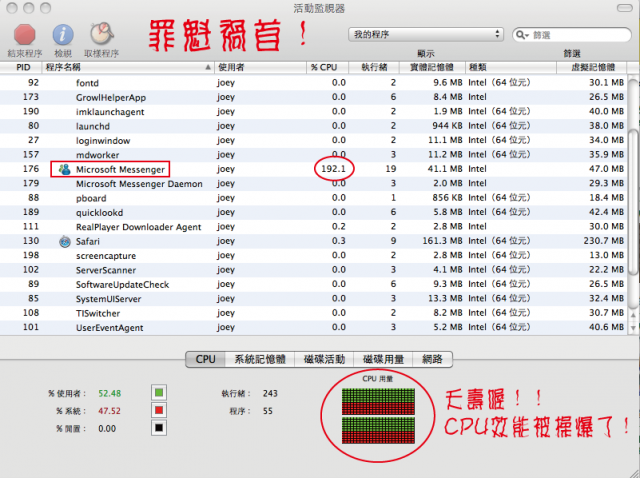Switch to the 網路 tab
640x478 pixels.
pos(432,359)
